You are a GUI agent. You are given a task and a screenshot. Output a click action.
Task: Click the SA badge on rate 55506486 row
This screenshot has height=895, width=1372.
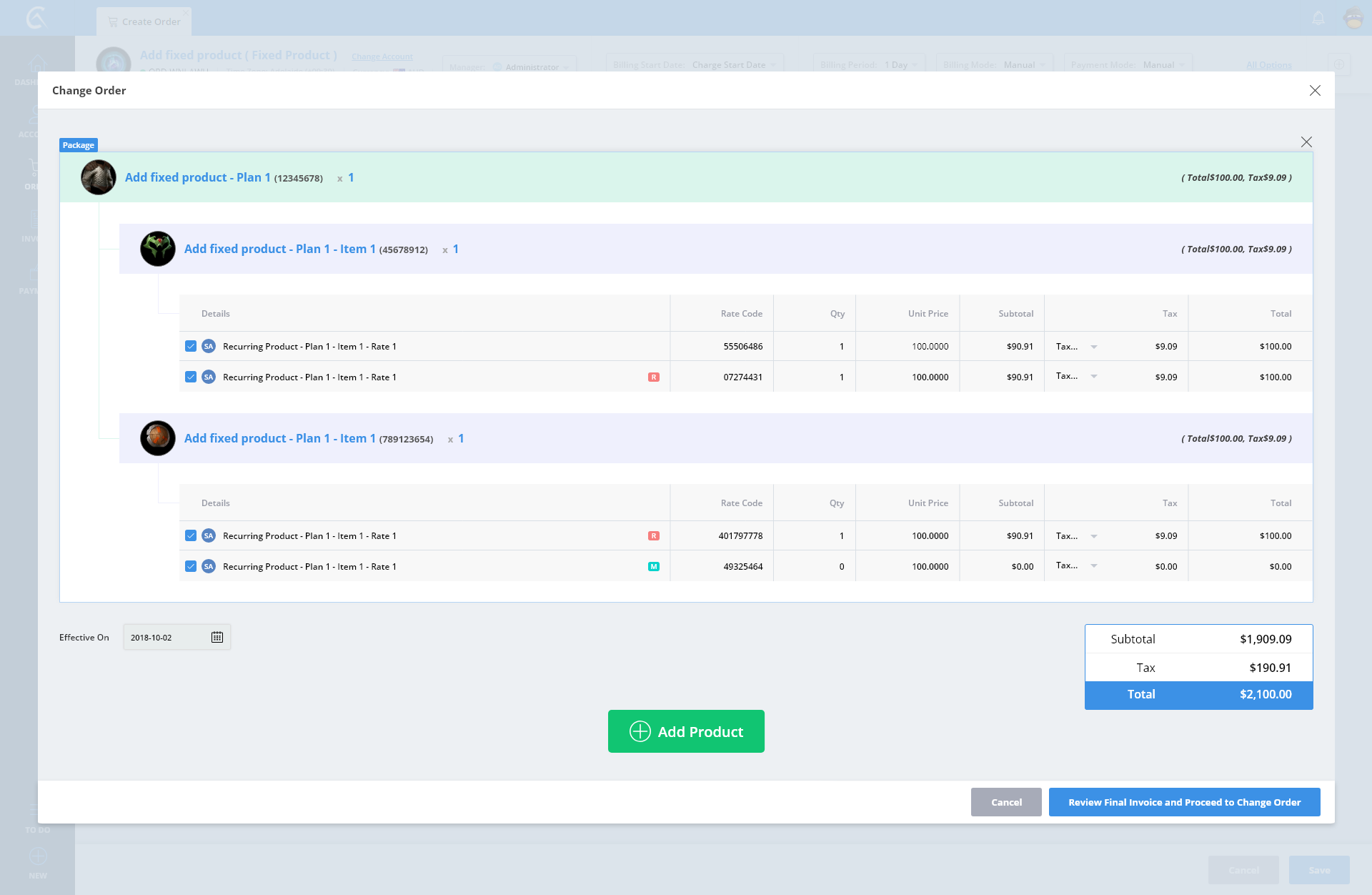tap(209, 346)
